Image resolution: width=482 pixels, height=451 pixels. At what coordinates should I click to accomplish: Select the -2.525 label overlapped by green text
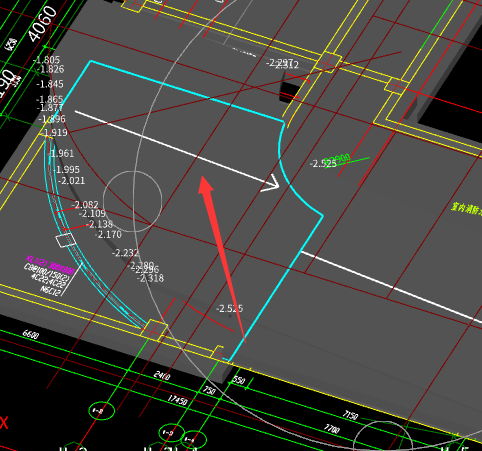pos(323,164)
